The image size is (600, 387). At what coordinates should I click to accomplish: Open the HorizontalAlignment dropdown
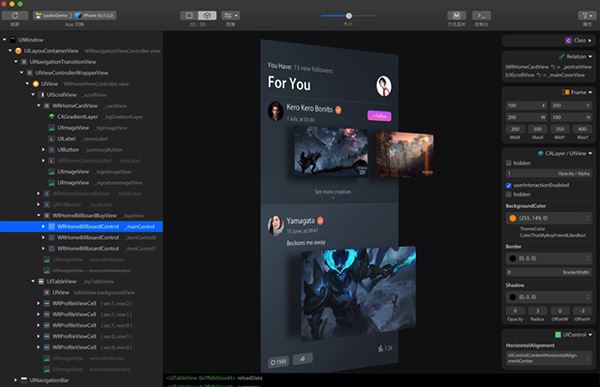pos(549,358)
